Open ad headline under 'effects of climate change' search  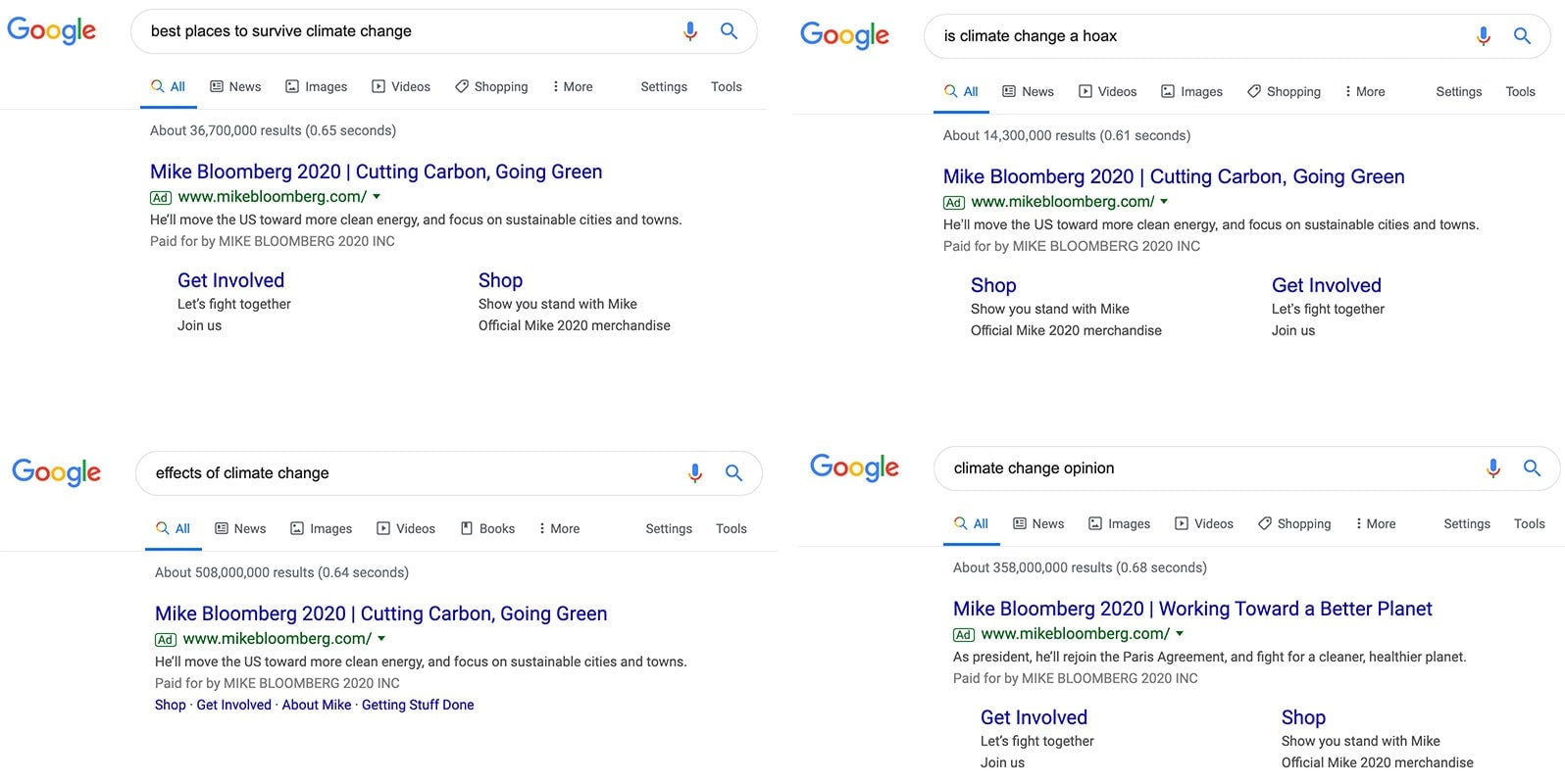(381, 613)
